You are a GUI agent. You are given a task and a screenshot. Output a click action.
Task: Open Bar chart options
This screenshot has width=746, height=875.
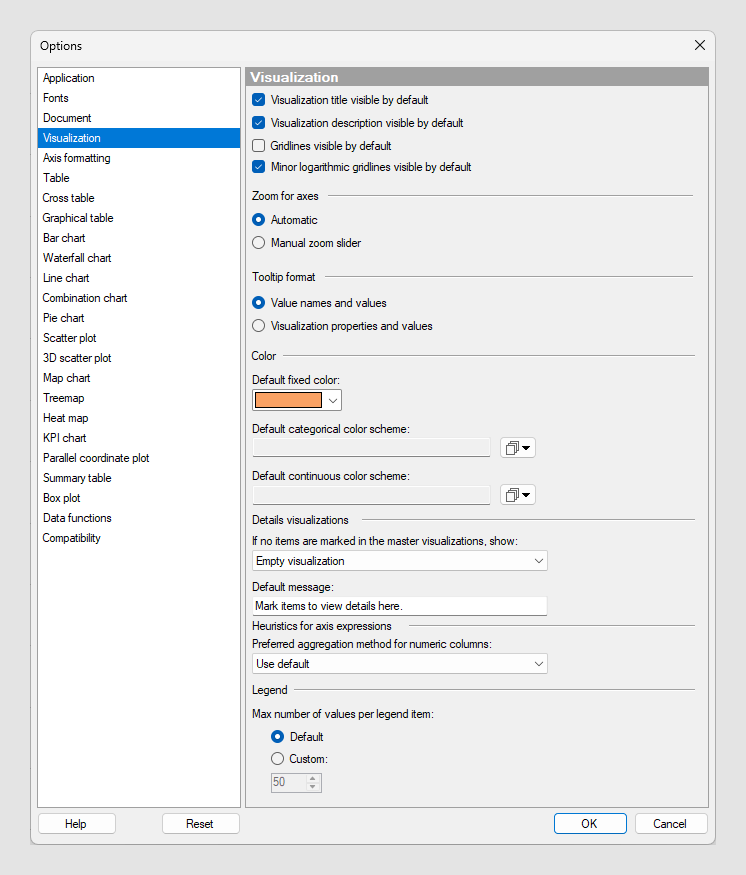pyautogui.click(x=139, y=238)
